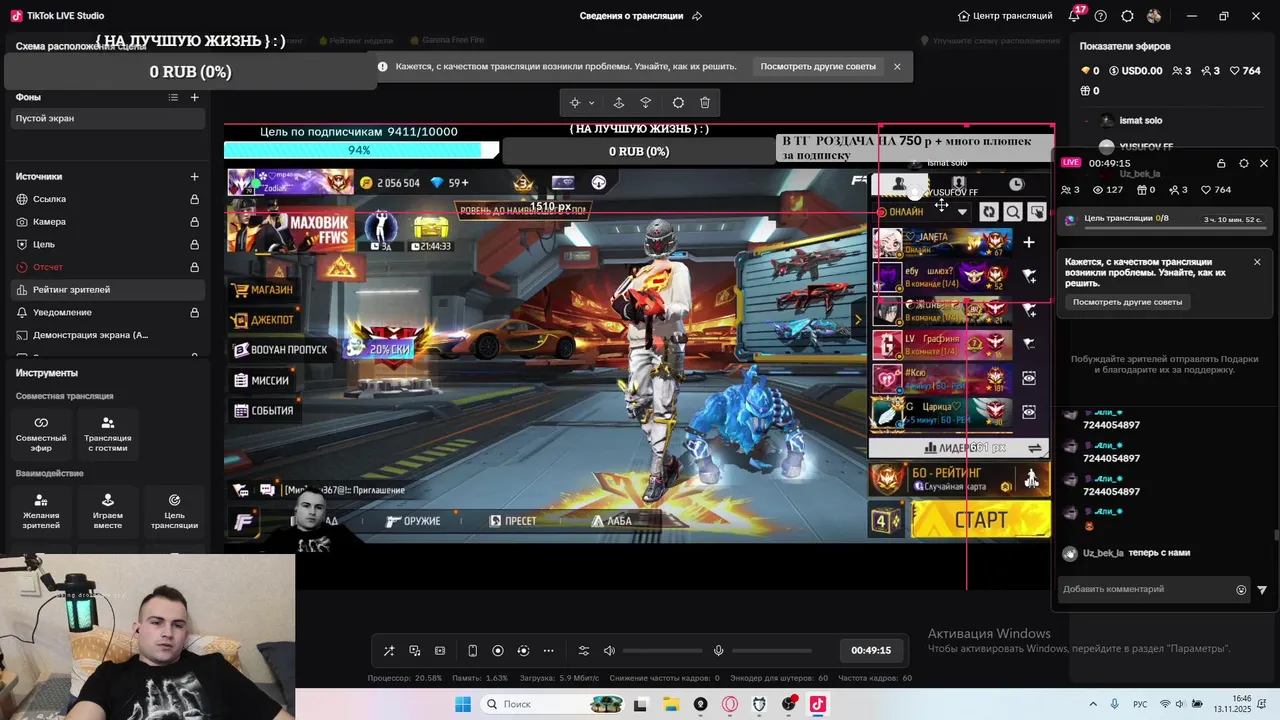The image size is (1280, 720).
Task: Toggle lock on the Ссылка source
Action: (x=194, y=199)
